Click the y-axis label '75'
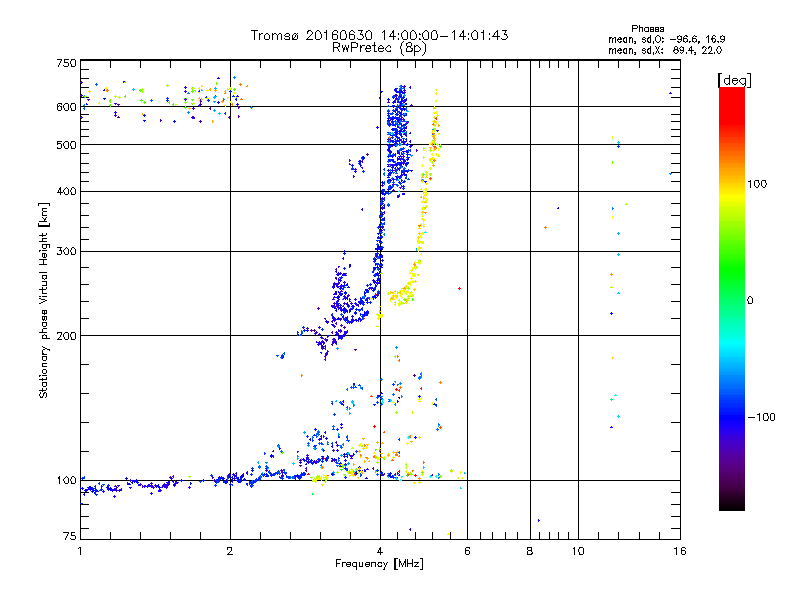The width and height of the screenshot is (800, 600). click(x=70, y=536)
